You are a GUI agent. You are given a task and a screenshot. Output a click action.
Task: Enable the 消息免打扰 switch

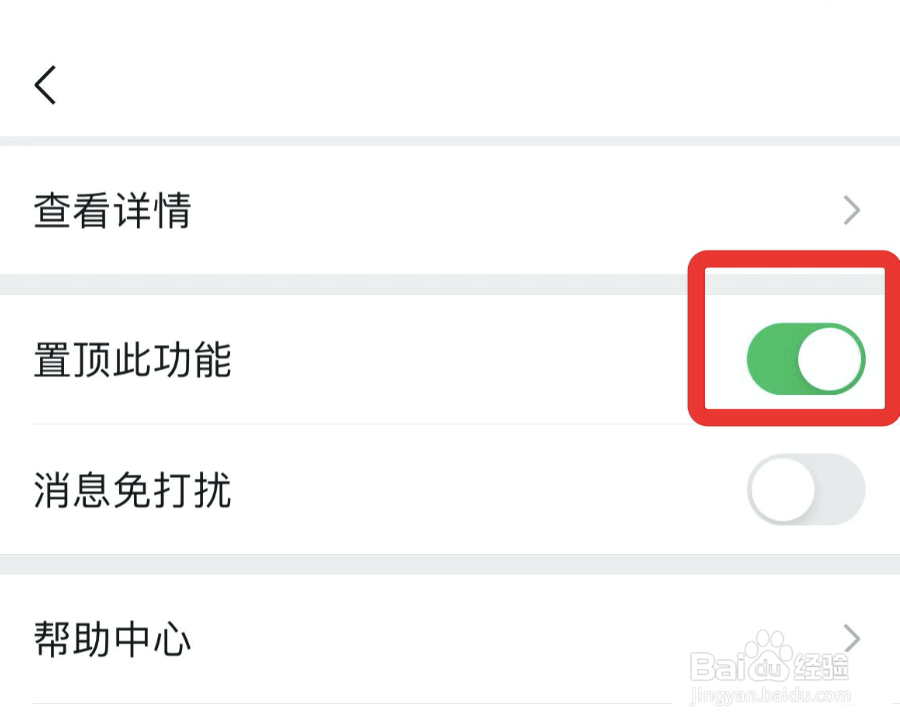[x=806, y=490]
